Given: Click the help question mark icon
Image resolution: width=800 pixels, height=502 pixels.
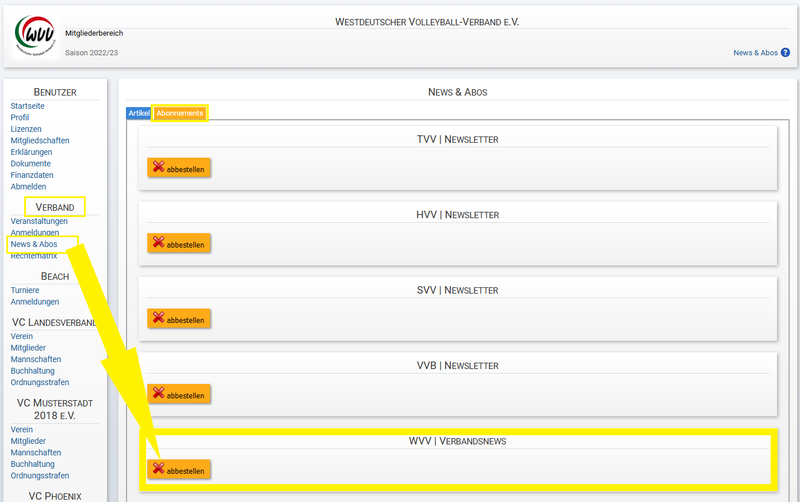Looking at the screenshot, I should (x=785, y=52).
